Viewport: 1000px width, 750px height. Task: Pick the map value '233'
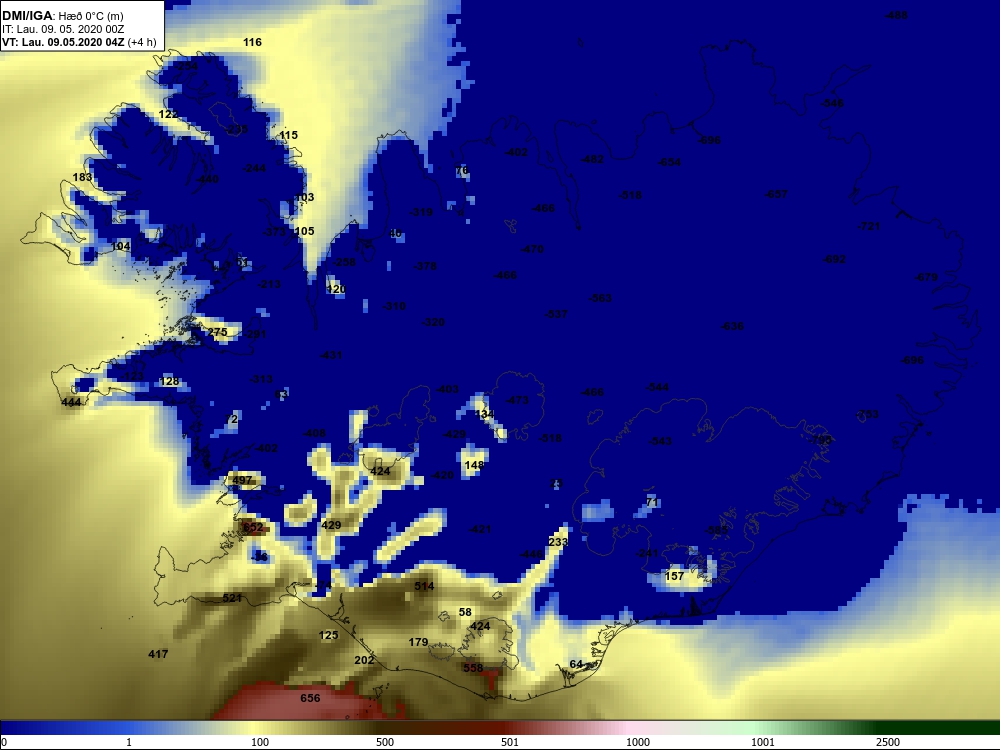click(x=558, y=541)
